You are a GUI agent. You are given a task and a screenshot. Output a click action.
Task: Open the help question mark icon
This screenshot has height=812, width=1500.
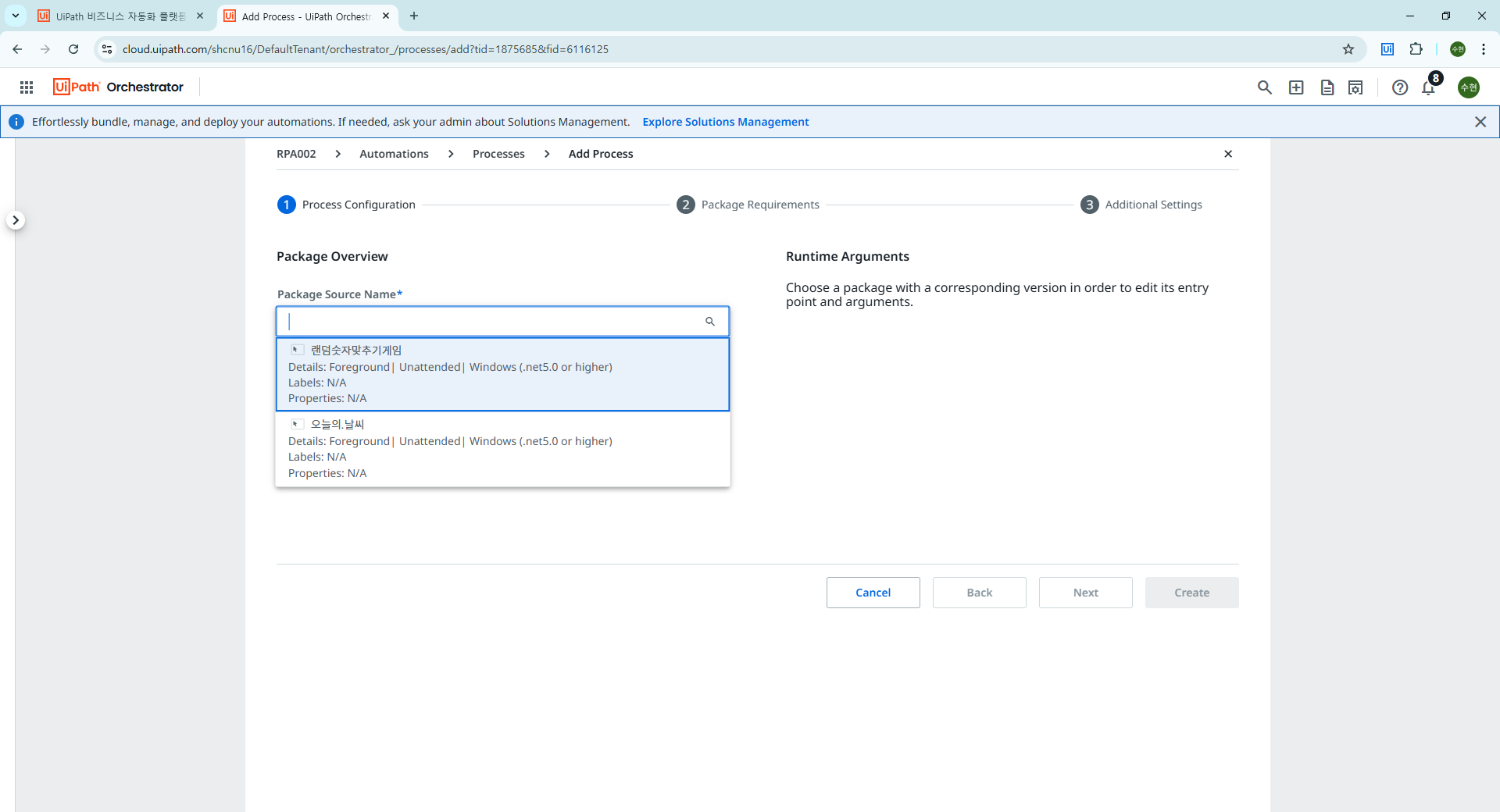[1400, 87]
